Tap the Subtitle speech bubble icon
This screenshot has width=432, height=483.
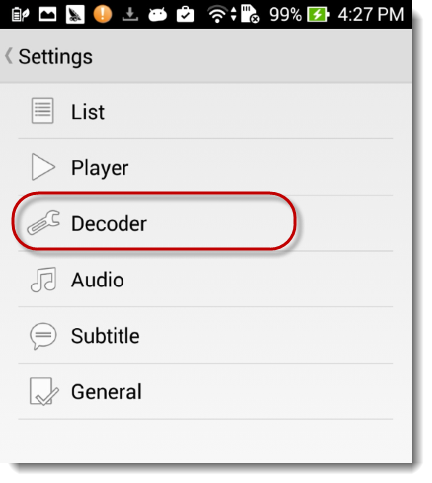coord(43,336)
